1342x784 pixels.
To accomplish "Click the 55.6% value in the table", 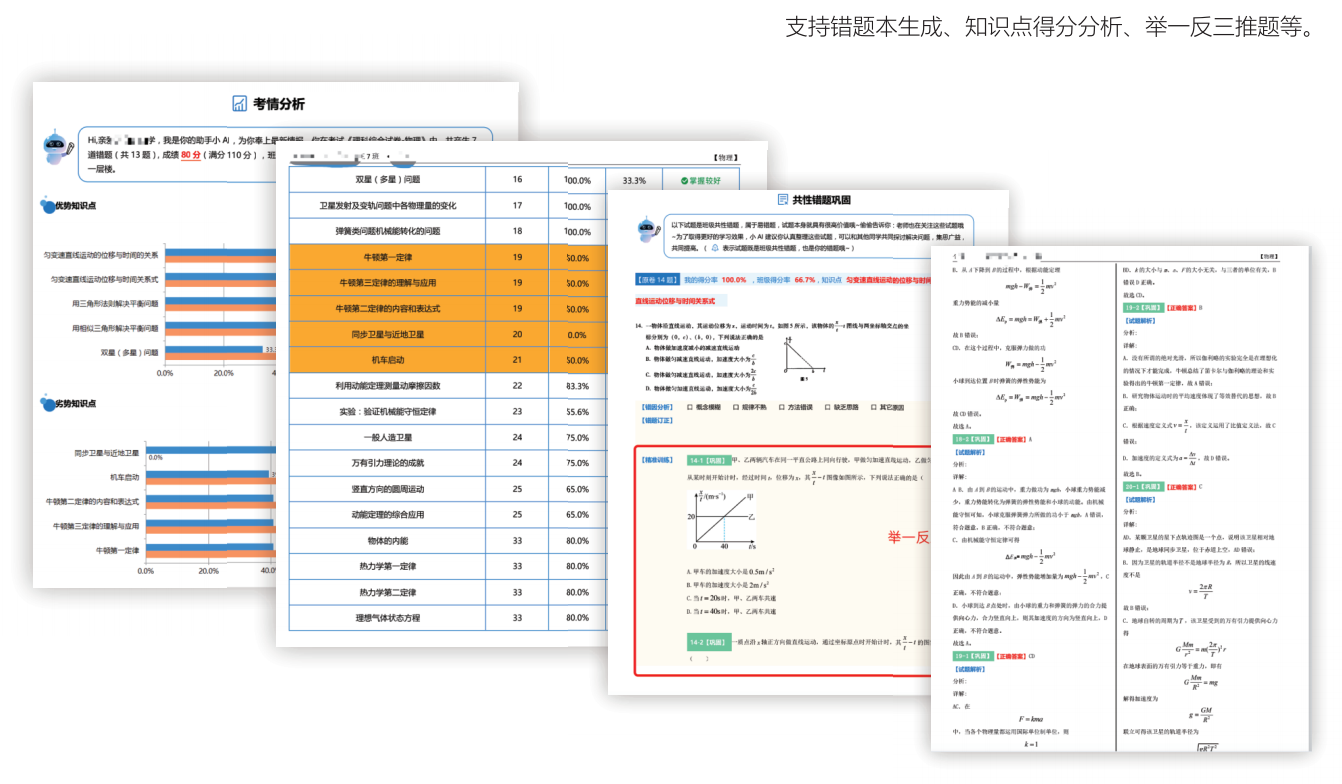I will [x=577, y=412].
